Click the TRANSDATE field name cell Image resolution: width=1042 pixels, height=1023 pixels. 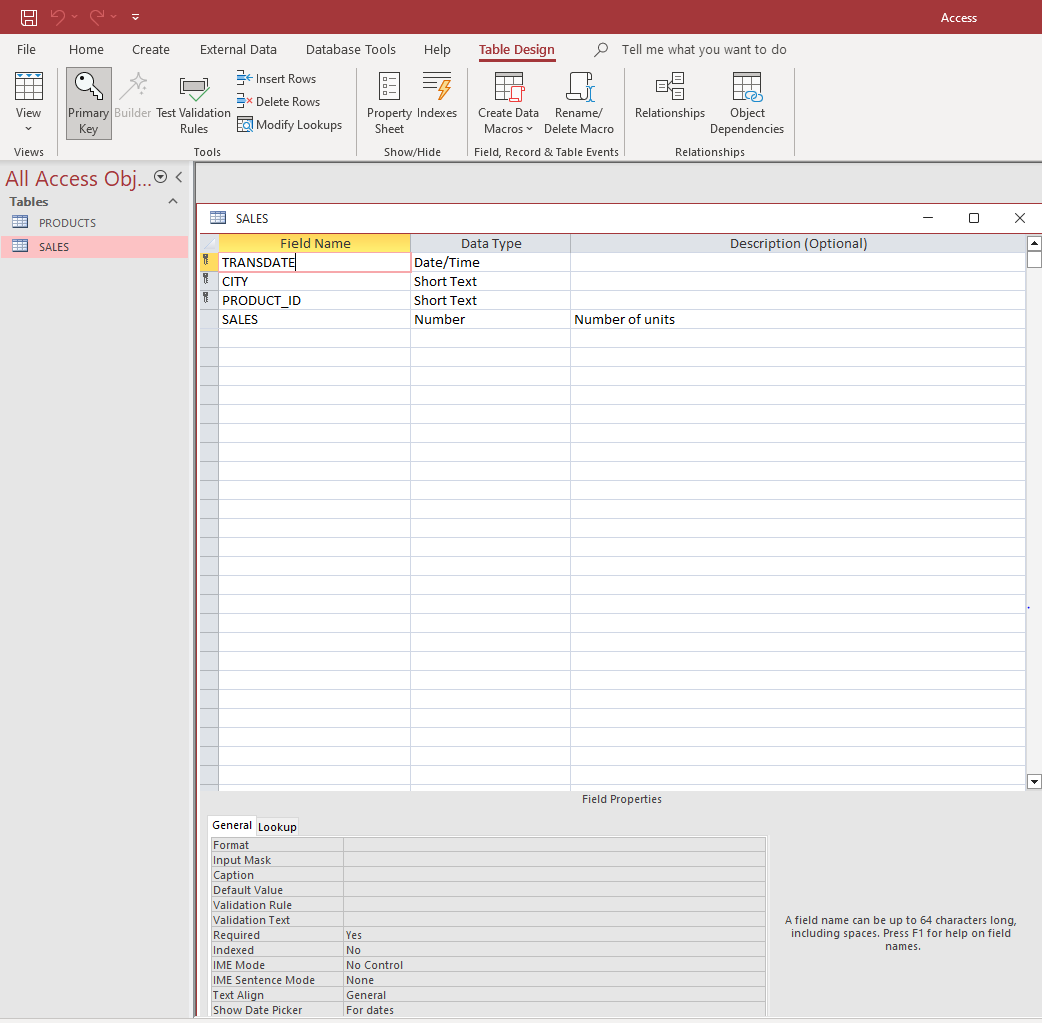pyautogui.click(x=314, y=263)
